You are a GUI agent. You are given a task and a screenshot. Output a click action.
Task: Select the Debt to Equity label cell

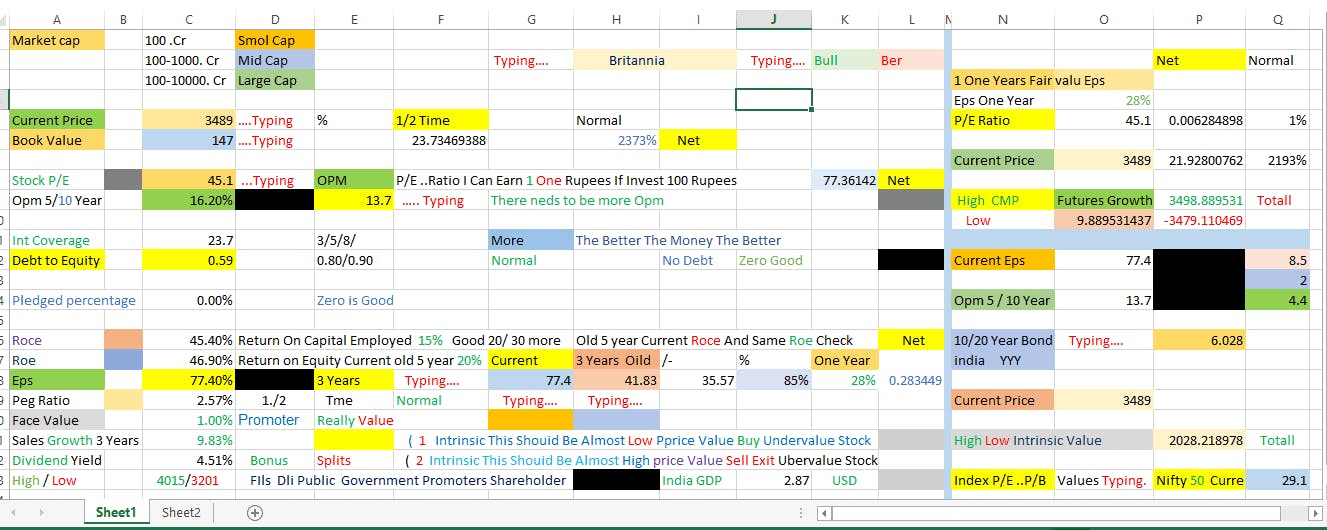click(56, 260)
